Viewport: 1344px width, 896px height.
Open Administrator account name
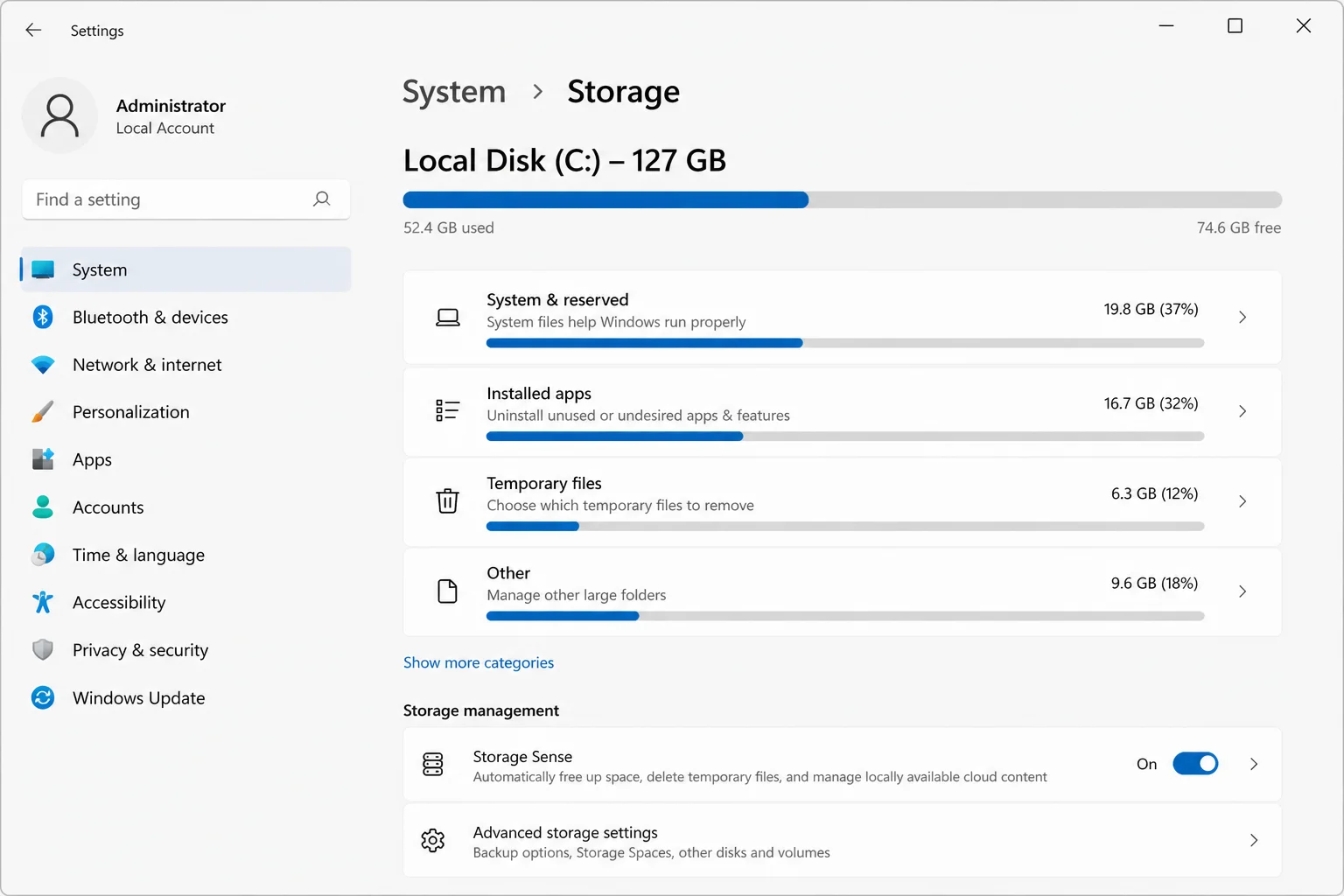coord(171,106)
